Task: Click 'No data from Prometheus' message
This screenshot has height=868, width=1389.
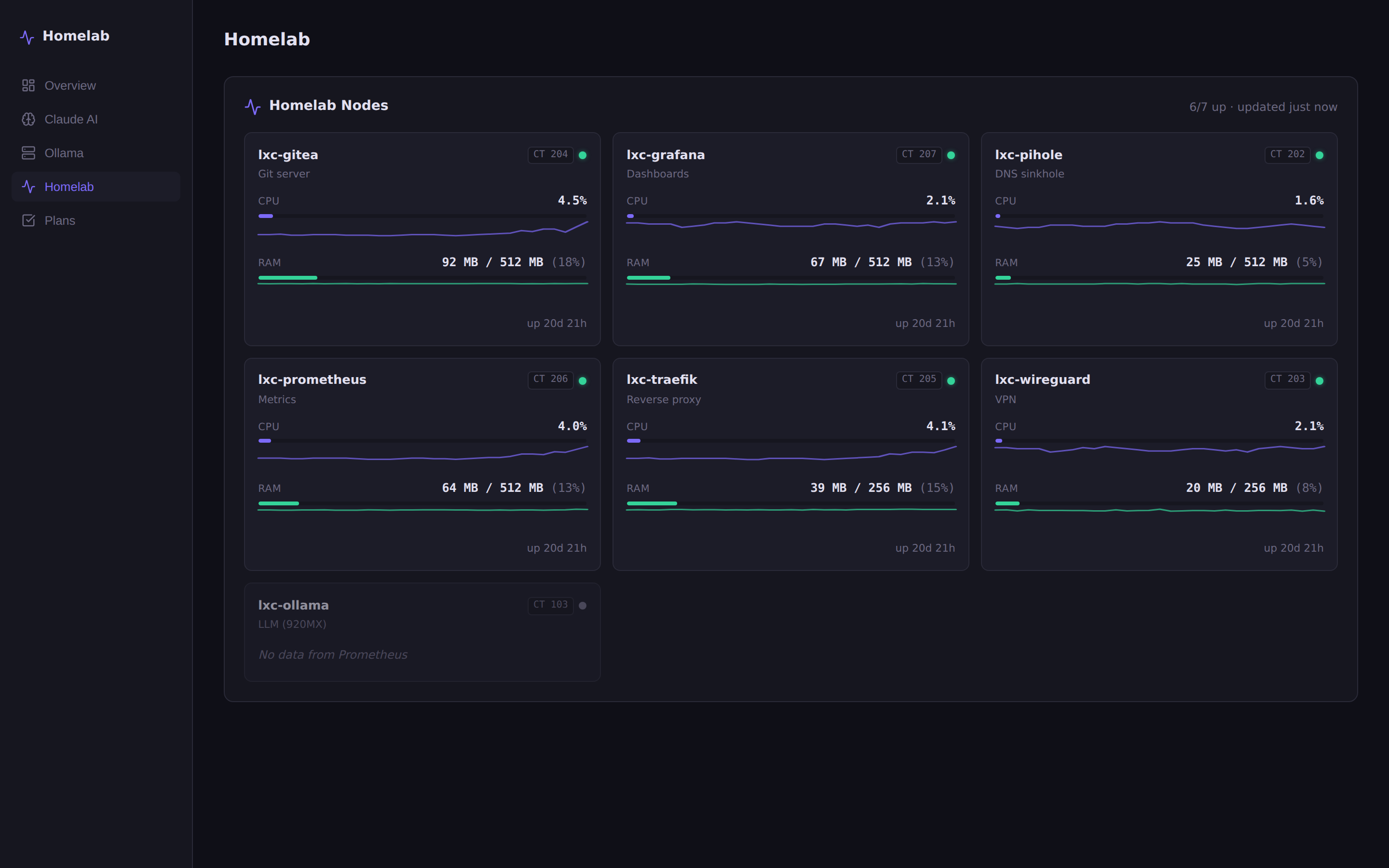Action: (x=333, y=654)
